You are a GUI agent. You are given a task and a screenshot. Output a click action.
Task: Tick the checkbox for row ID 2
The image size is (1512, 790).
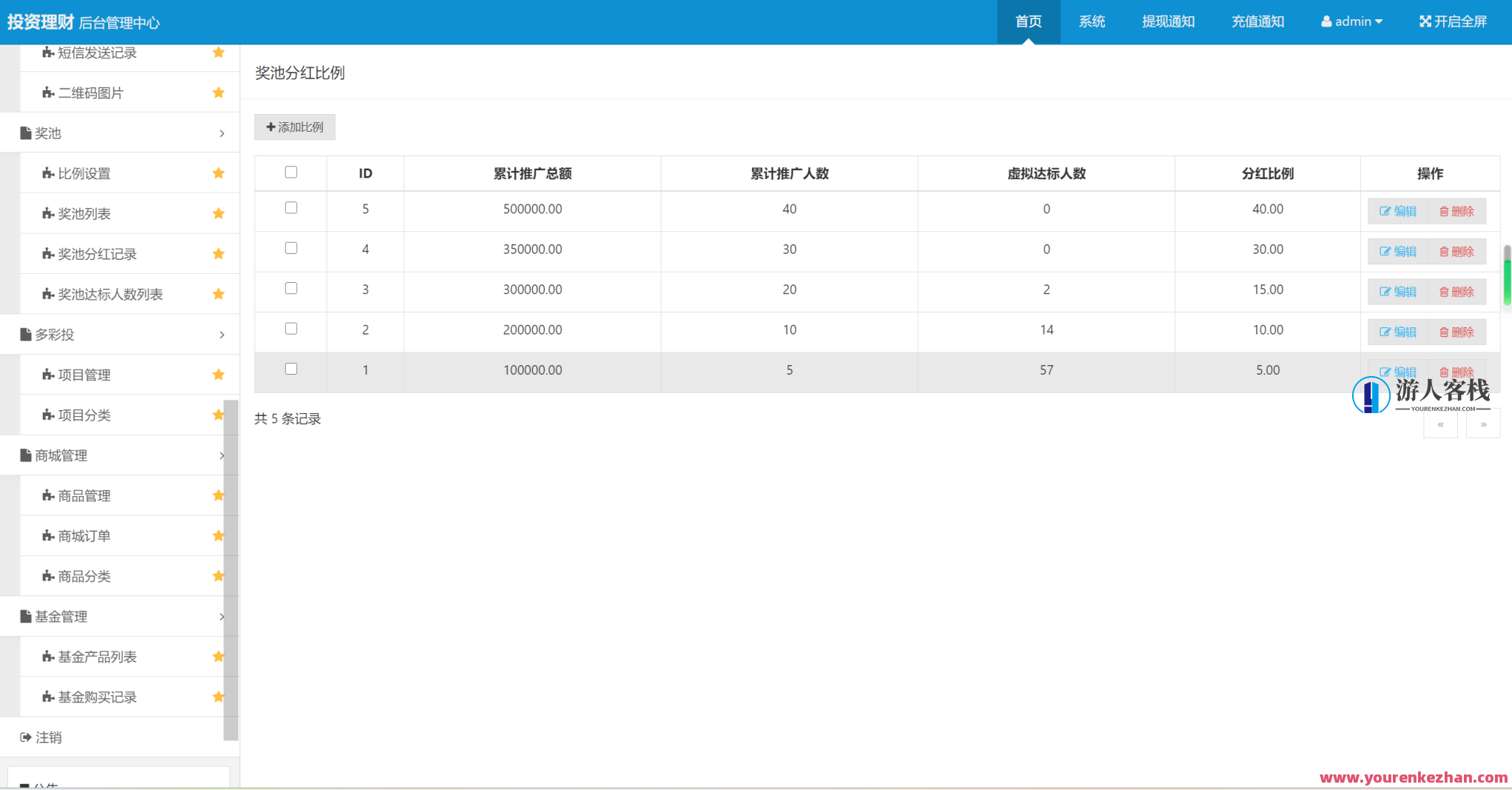coord(291,329)
